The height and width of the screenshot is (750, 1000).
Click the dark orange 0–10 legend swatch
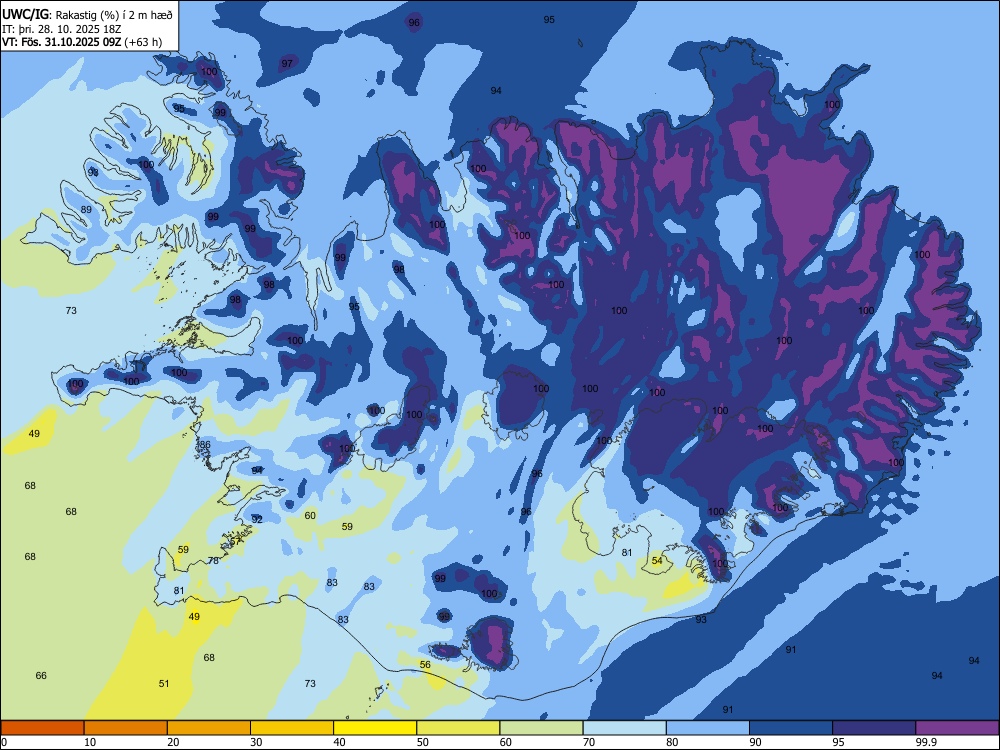(42, 728)
